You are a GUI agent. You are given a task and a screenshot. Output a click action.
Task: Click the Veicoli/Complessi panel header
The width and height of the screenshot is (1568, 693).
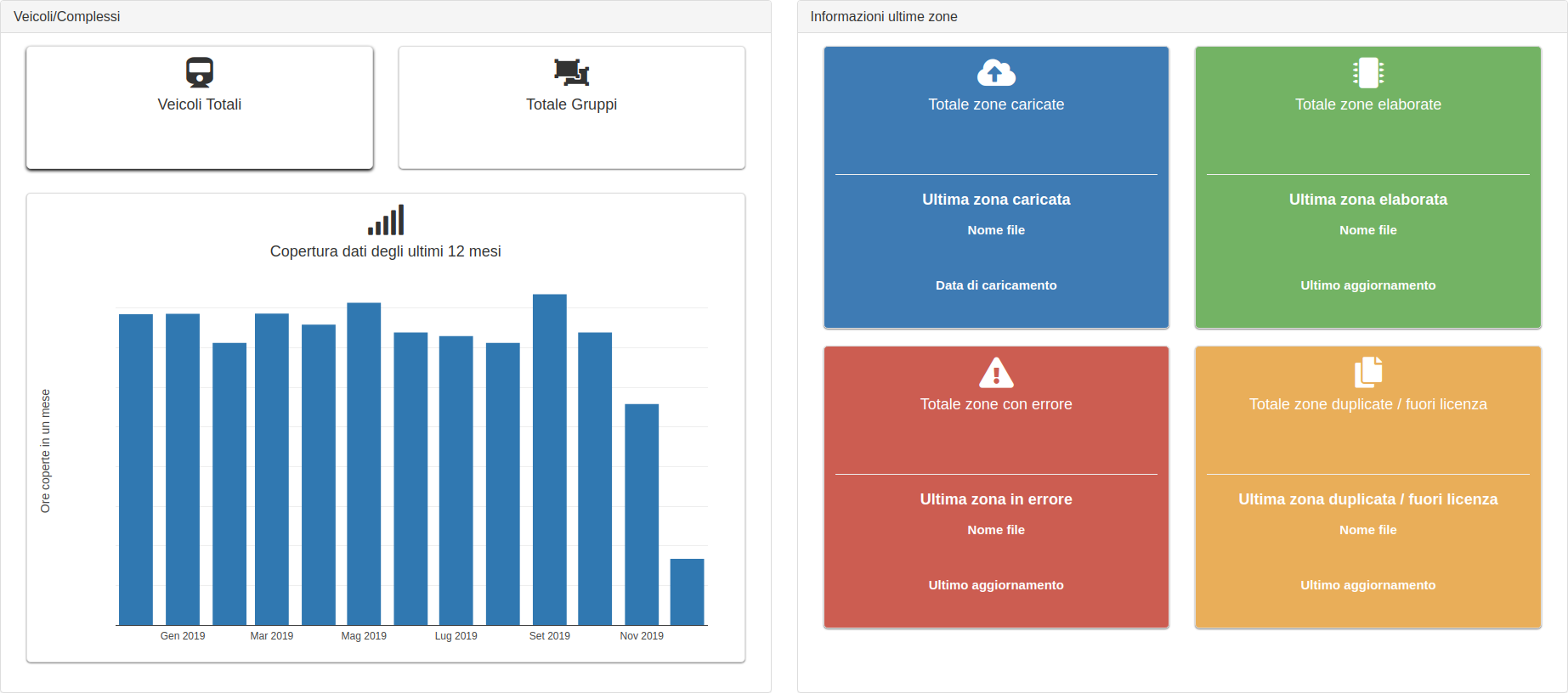point(386,17)
